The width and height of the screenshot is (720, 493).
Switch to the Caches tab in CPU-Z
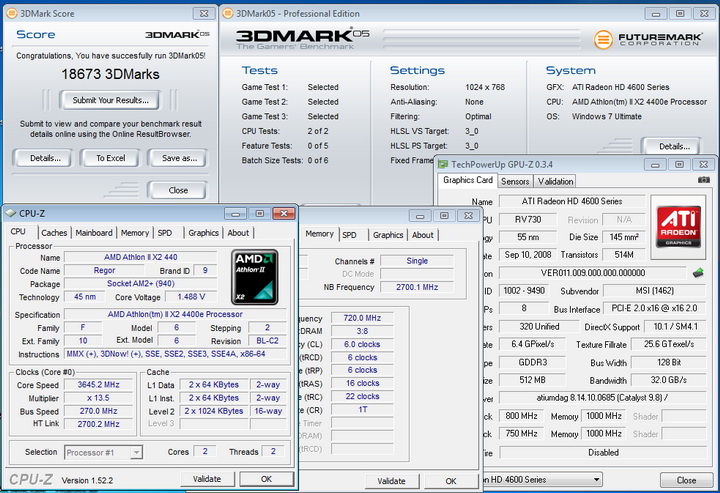(x=54, y=233)
